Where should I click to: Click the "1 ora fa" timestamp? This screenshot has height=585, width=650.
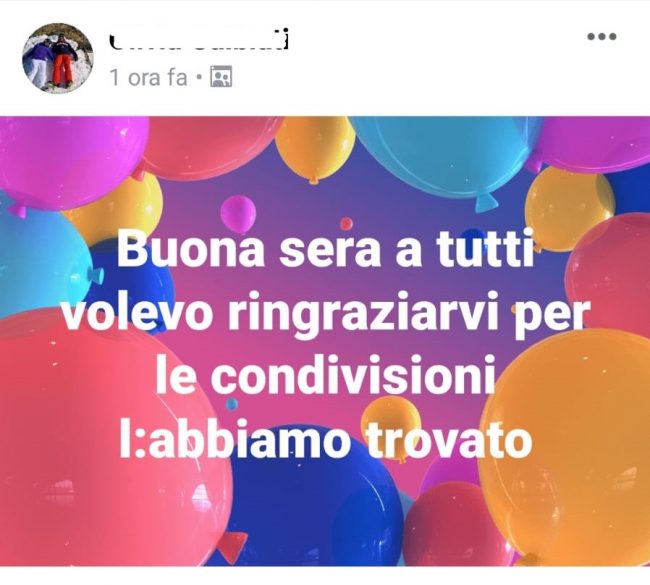click(148, 77)
